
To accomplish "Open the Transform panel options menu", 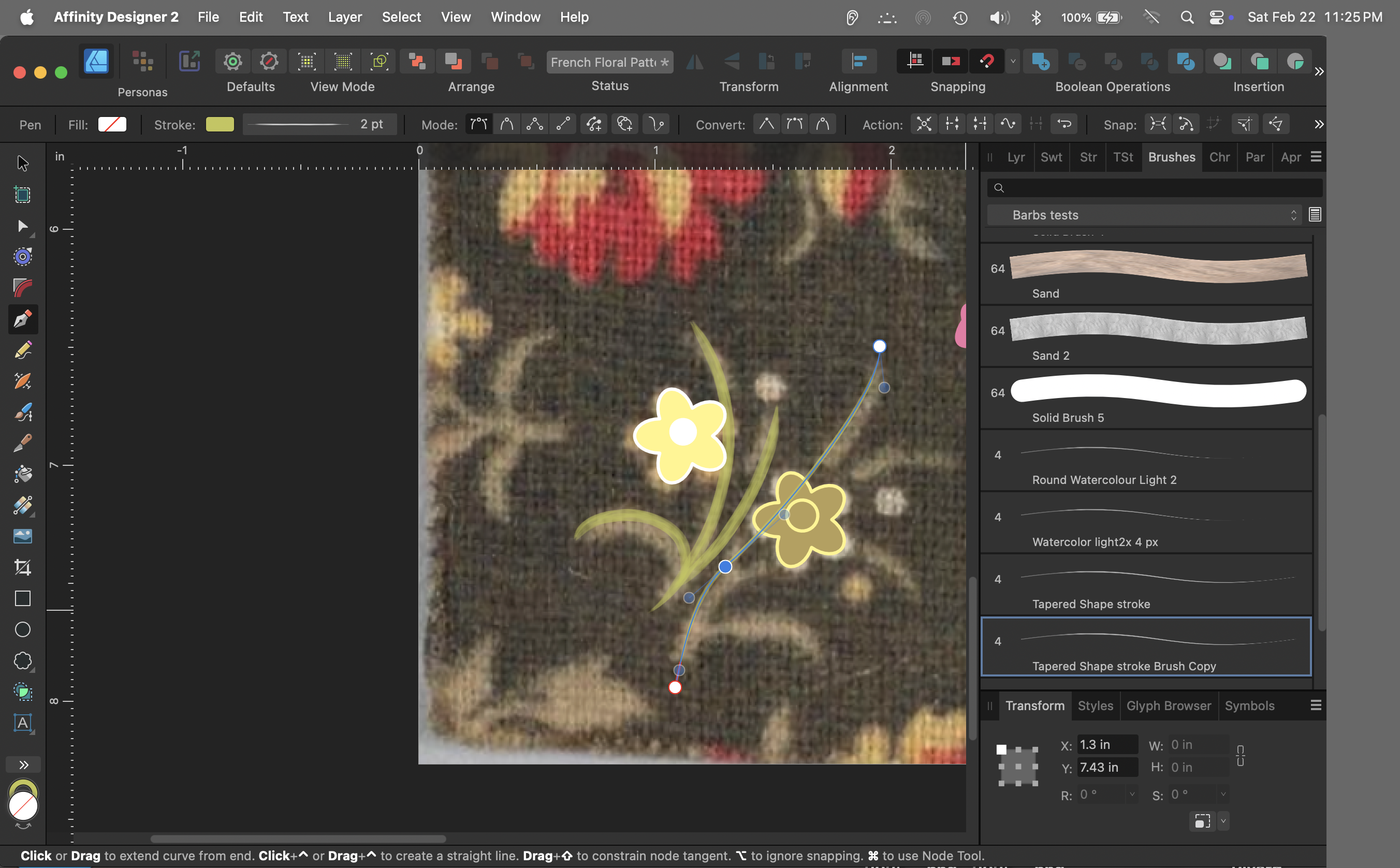I will (1316, 705).
